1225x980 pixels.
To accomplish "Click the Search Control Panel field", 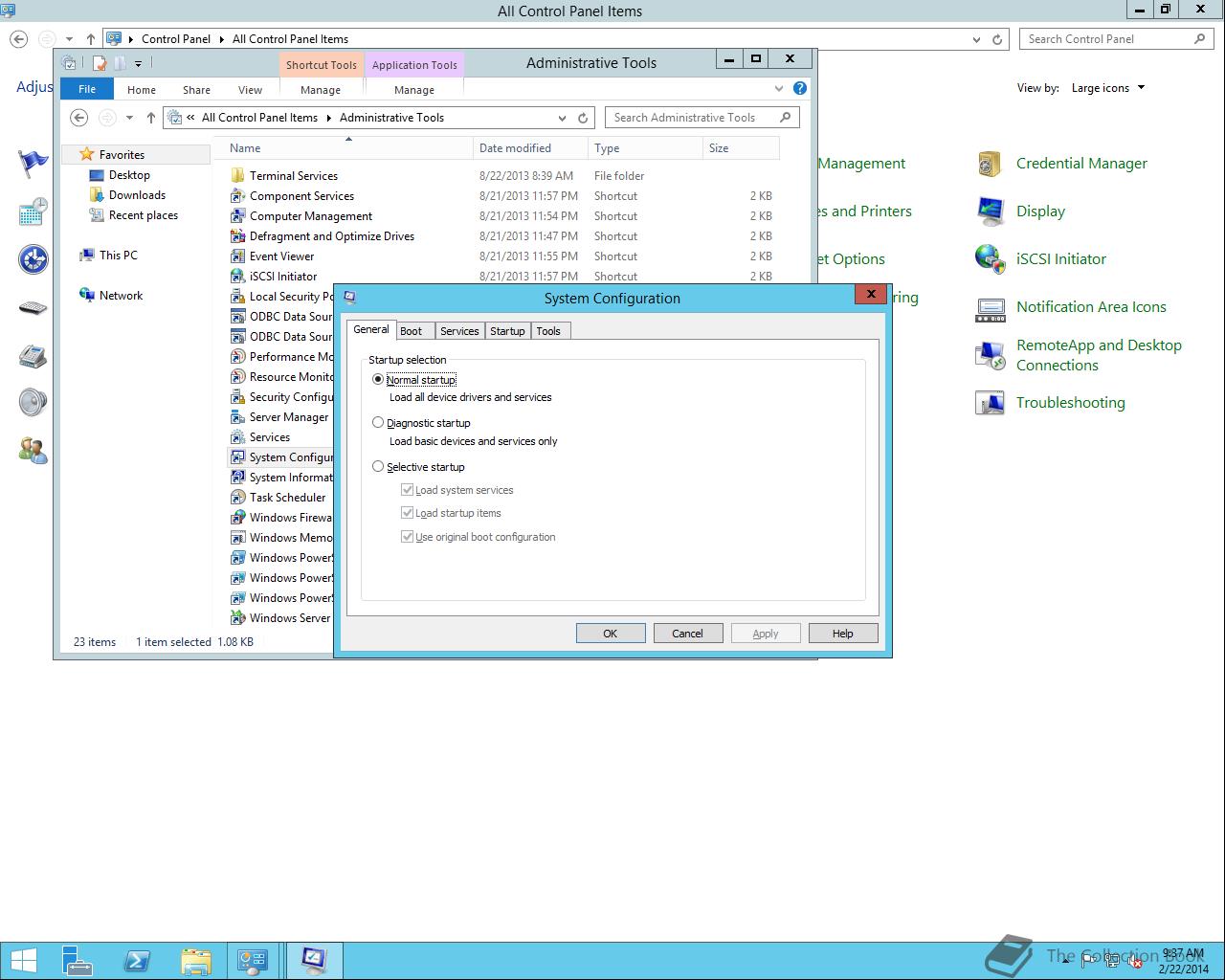I will [x=1117, y=39].
